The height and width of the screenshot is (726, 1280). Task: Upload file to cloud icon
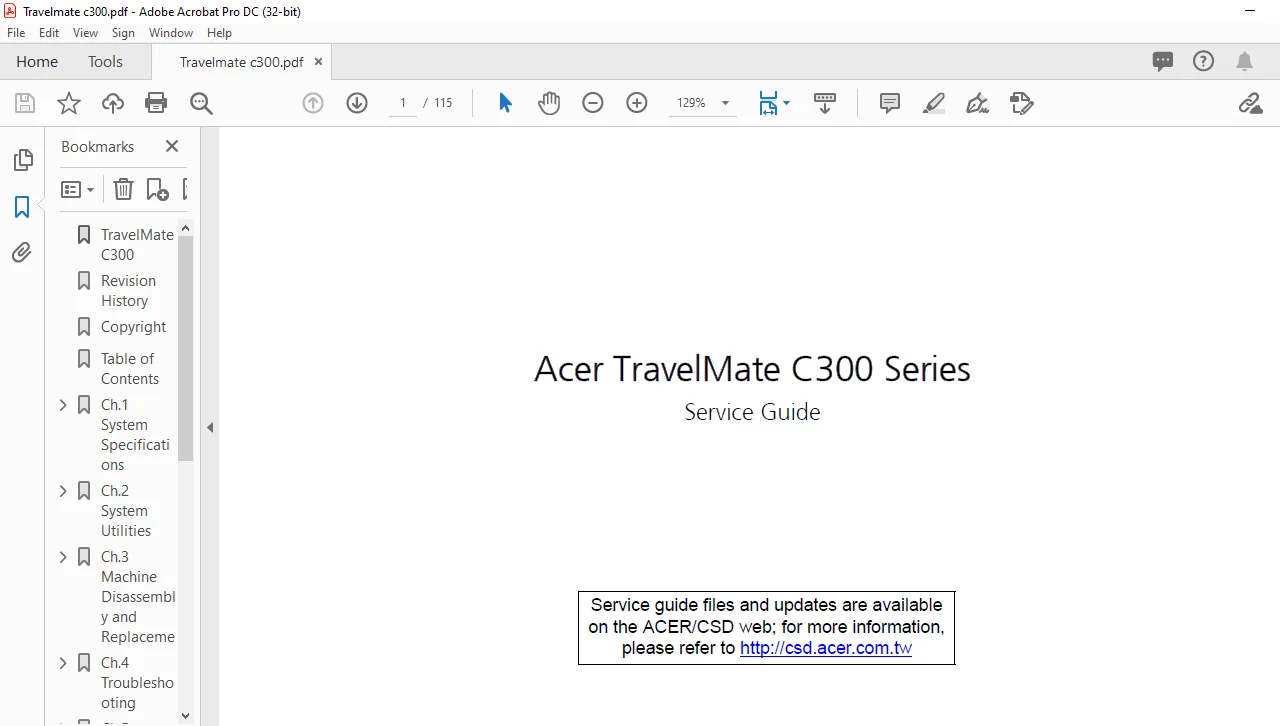(113, 103)
